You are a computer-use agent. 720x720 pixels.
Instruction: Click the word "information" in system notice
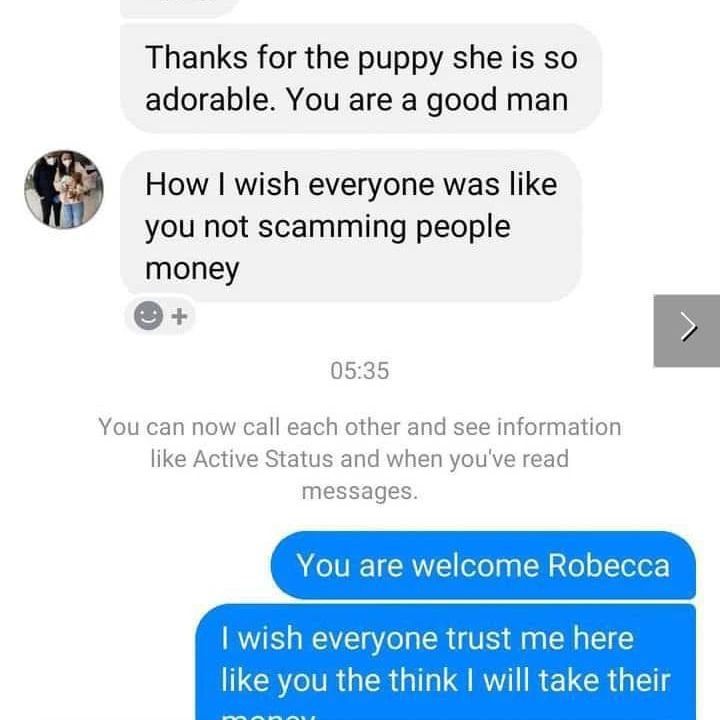point(559,427)
